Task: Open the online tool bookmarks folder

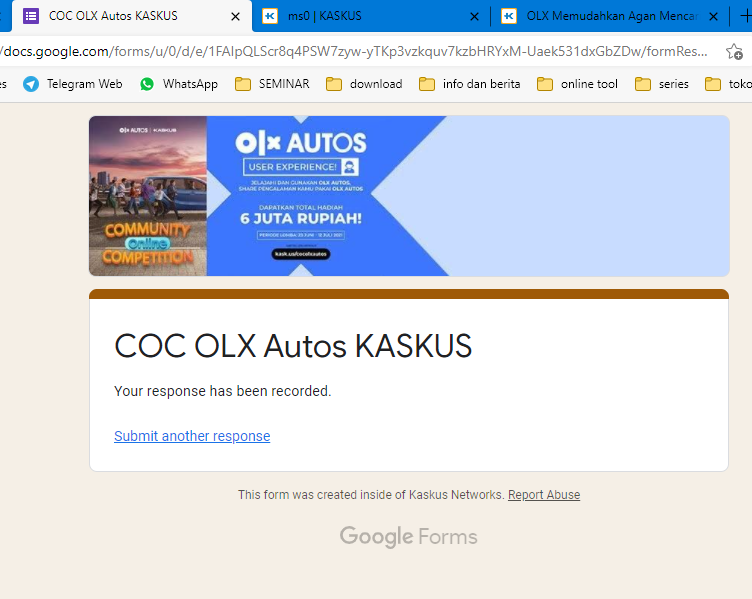Action: pos(577,84)
